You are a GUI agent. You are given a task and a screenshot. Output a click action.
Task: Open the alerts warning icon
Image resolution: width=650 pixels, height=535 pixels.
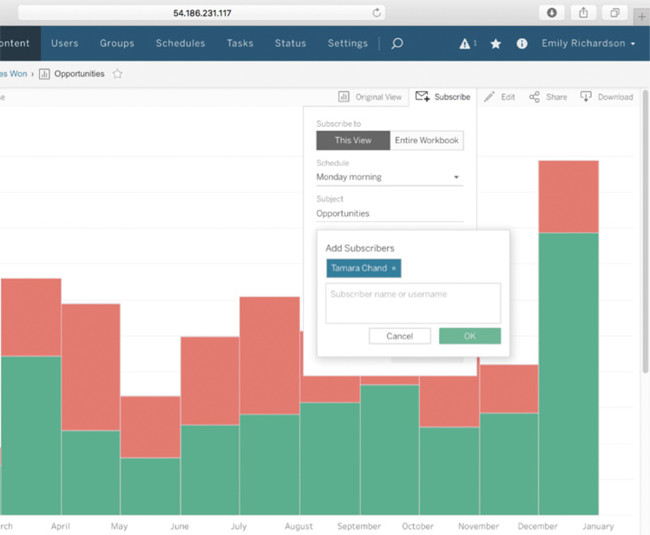coord(465,44)
